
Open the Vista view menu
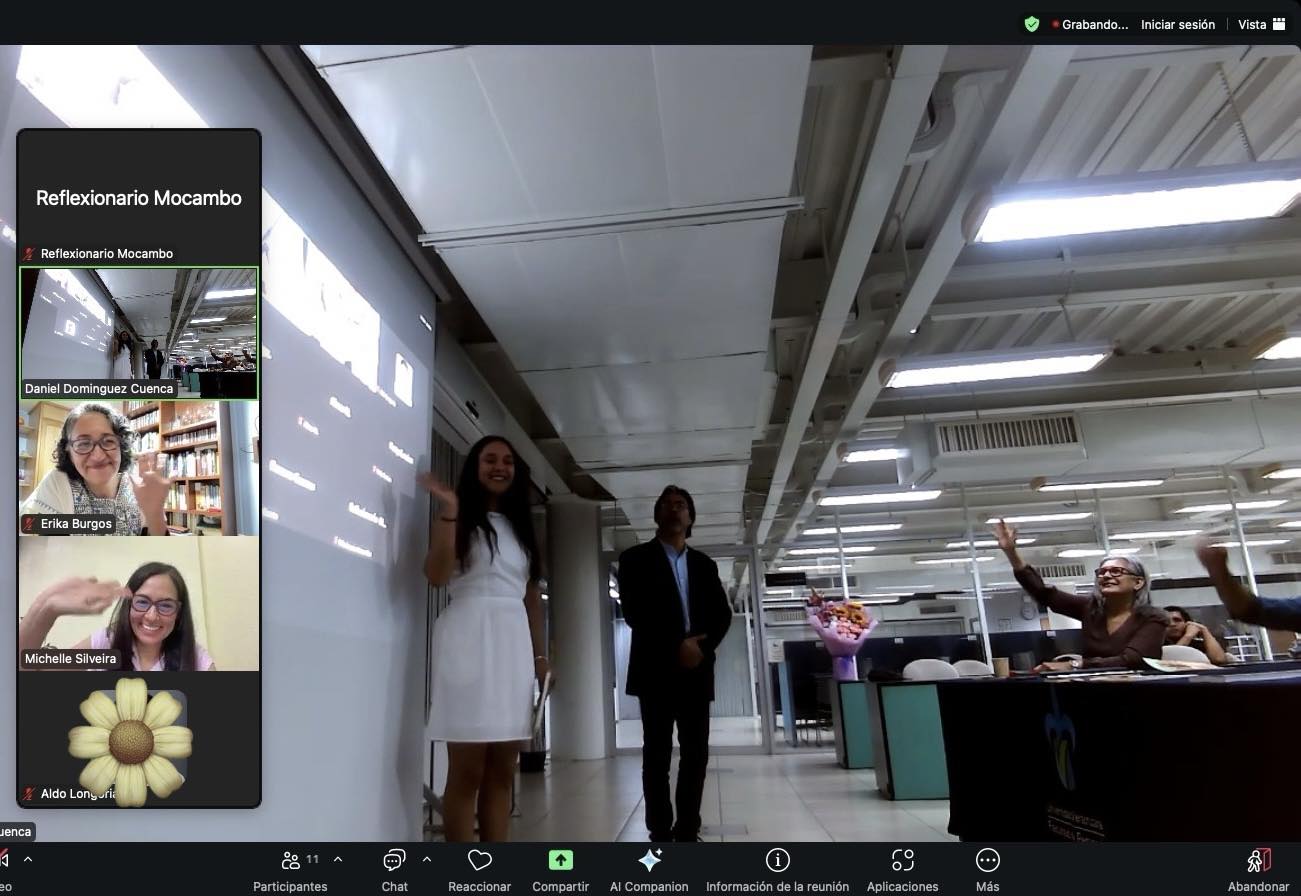[1261, 24]
